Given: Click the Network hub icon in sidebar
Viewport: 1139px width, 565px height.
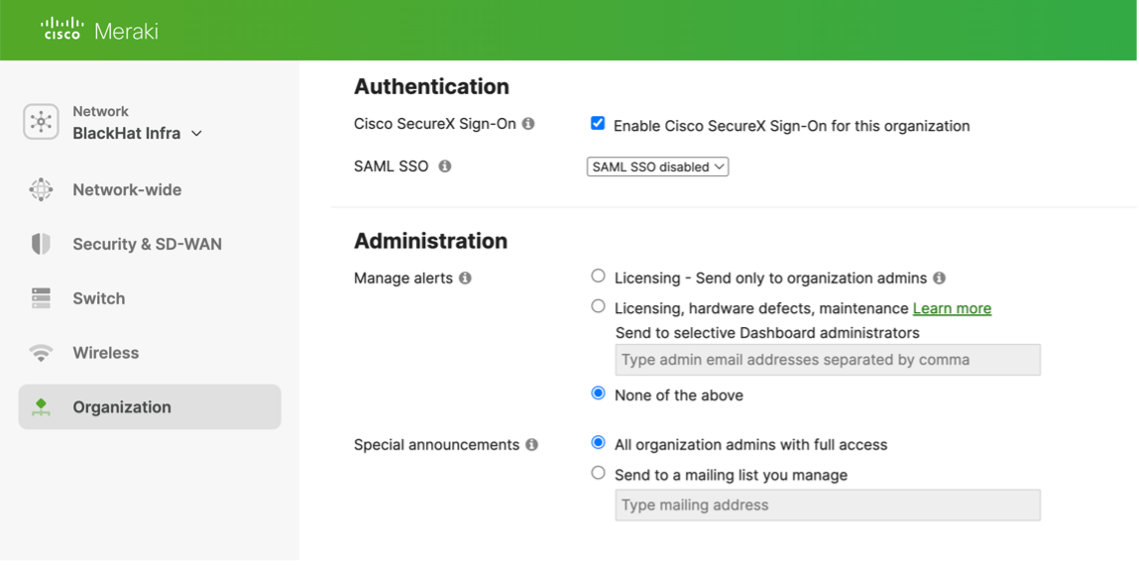Looking at the screenshot, I should tap(41, 121).
